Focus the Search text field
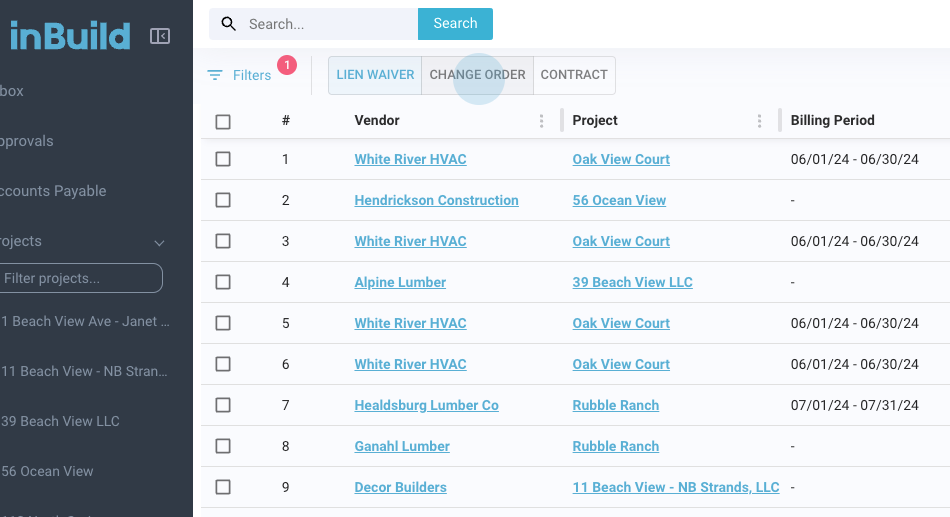The width and height of the screenshot is (950, 517). 330,24
